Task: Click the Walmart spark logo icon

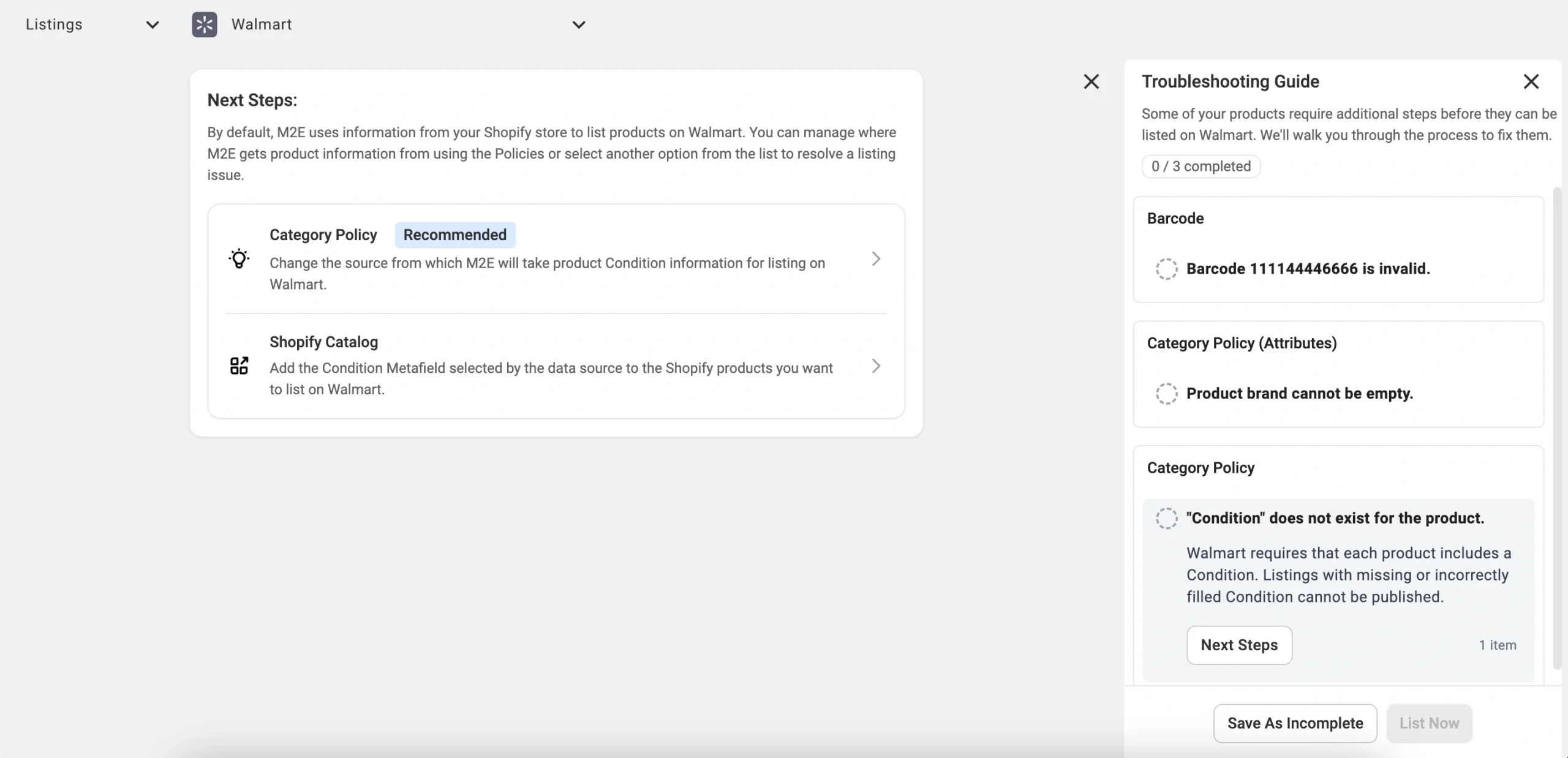Action: [x=204, y=24]
